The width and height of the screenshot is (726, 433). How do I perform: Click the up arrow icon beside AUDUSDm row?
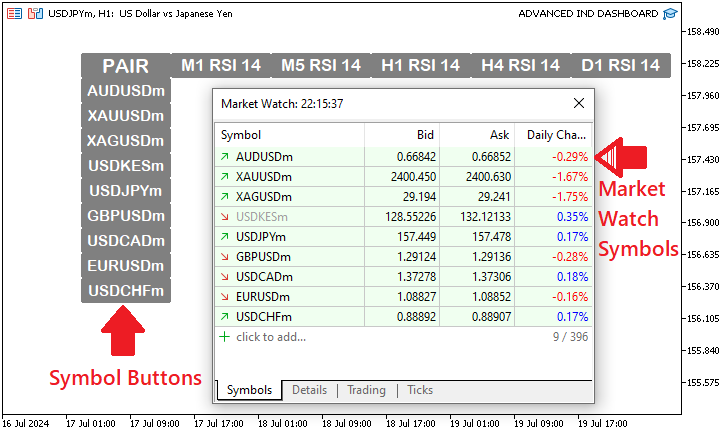[225, 157]
